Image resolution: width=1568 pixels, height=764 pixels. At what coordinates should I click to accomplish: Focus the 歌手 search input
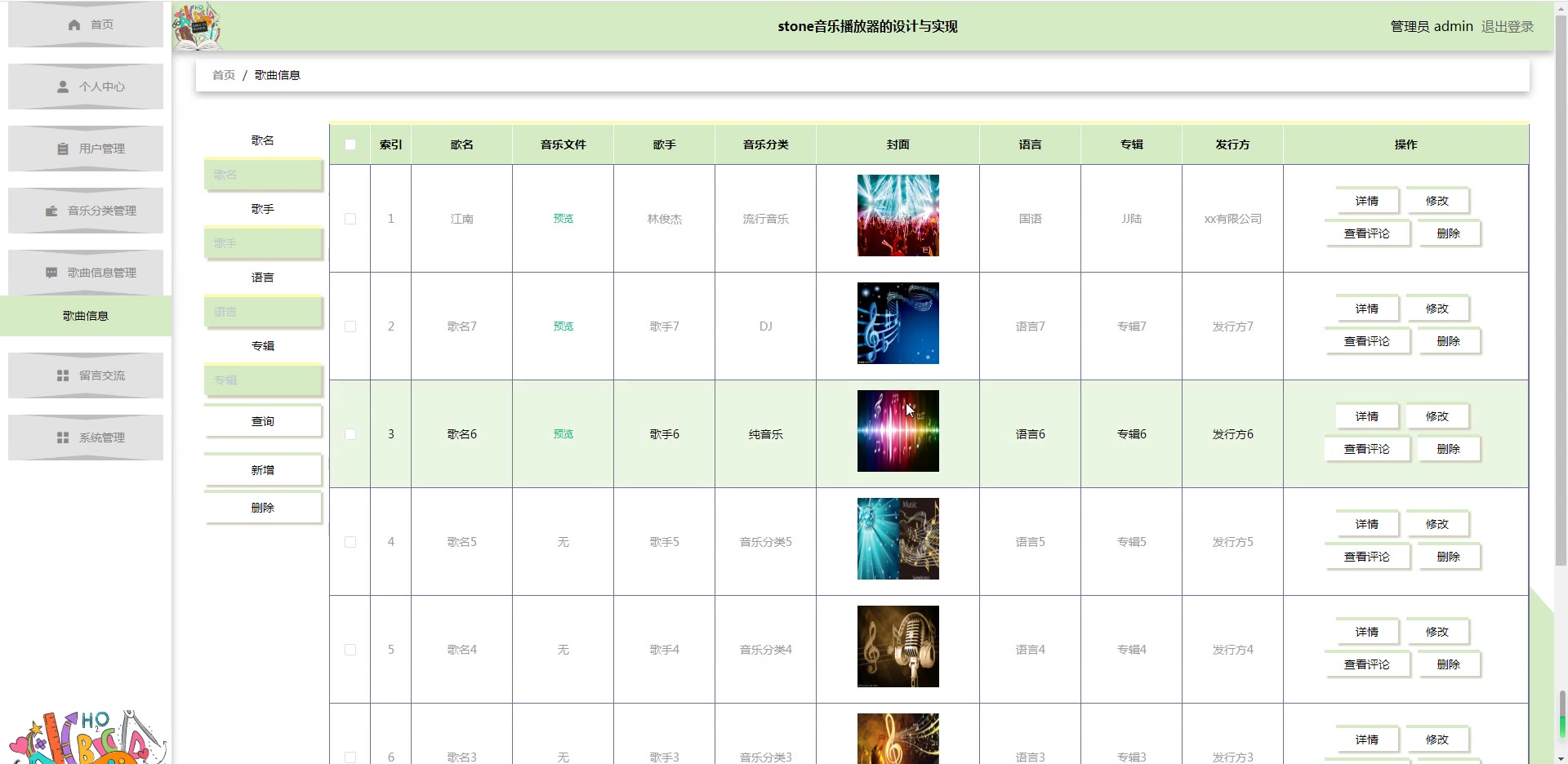(263, 243)
